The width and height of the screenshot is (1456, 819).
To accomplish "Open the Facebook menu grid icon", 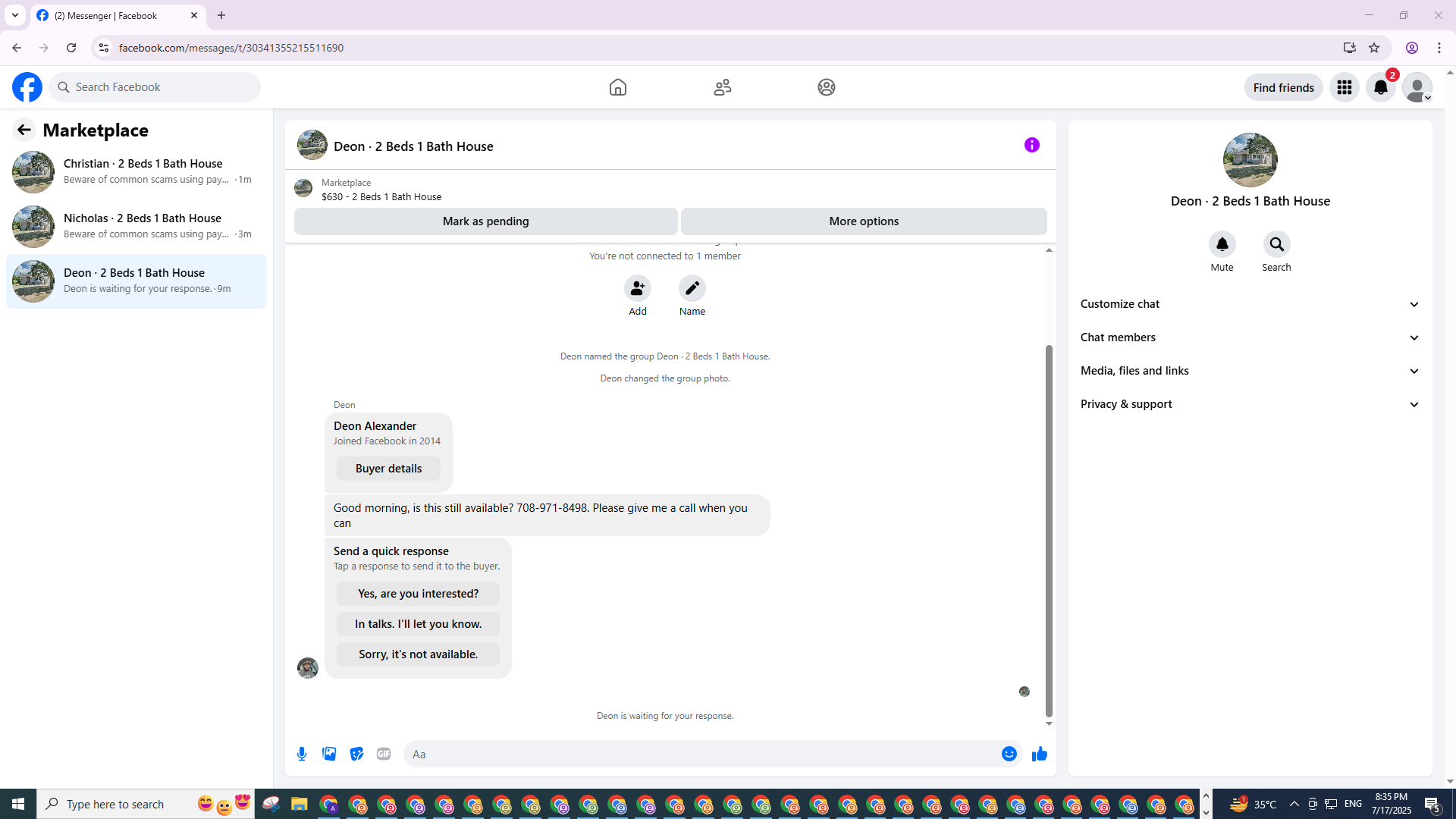I will pyautogui.click(x=1345, y=87).
